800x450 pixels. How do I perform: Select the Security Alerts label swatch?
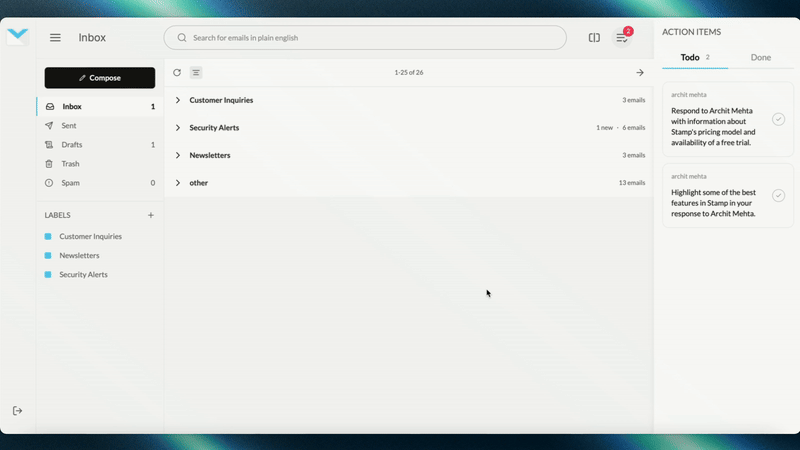click(48, 274)
